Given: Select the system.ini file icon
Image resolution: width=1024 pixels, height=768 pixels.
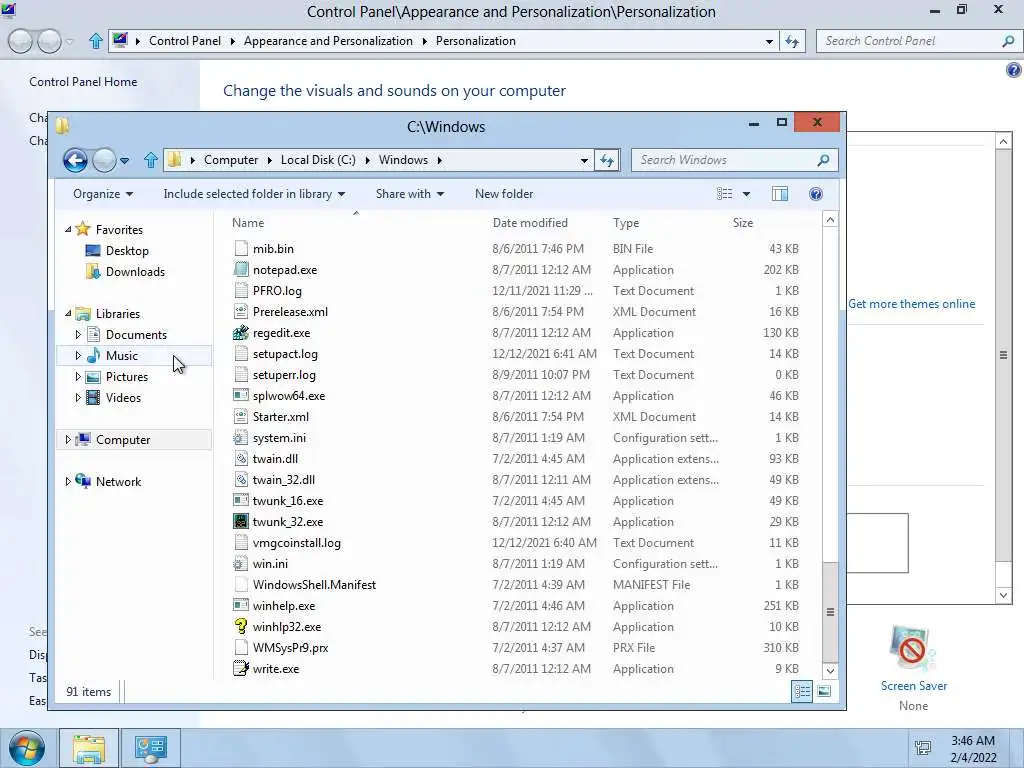Looking at the screenshot, I should point(241,438).
